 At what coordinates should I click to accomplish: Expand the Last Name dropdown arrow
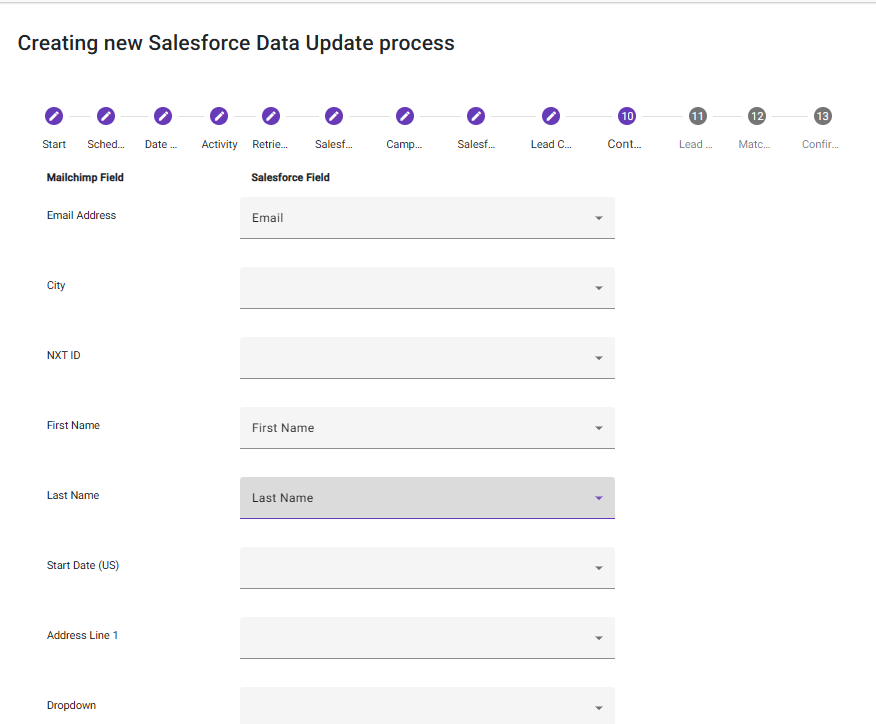599,498
